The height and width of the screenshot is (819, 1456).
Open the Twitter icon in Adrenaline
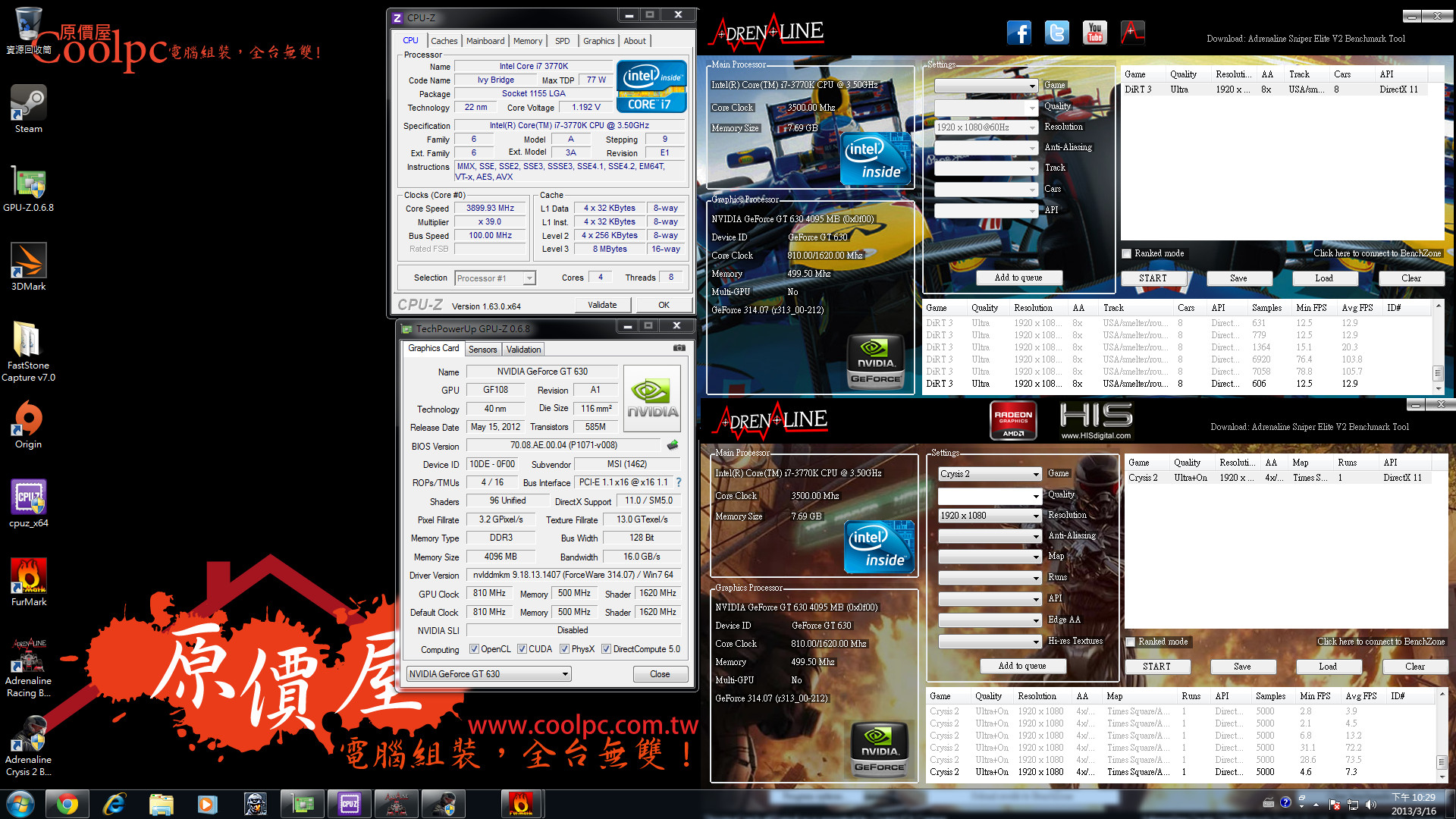pos(1056,33)
